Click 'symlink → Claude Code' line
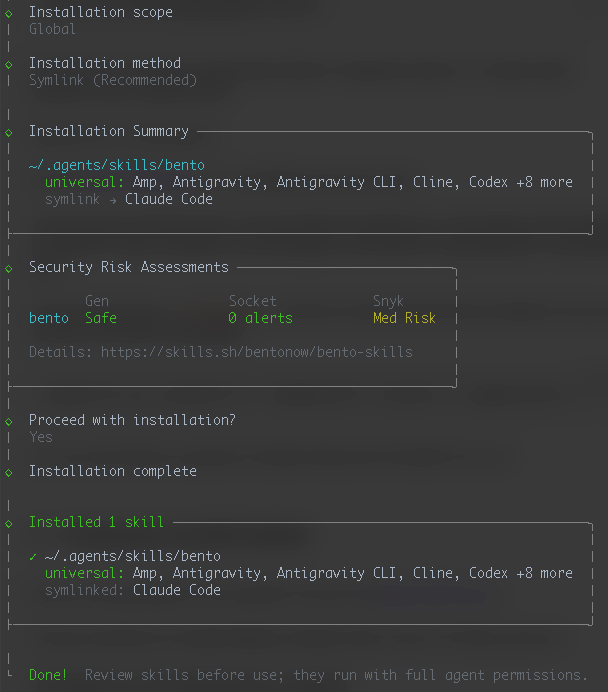The width and height of the screenshot is (608, 692). [129, 199]
